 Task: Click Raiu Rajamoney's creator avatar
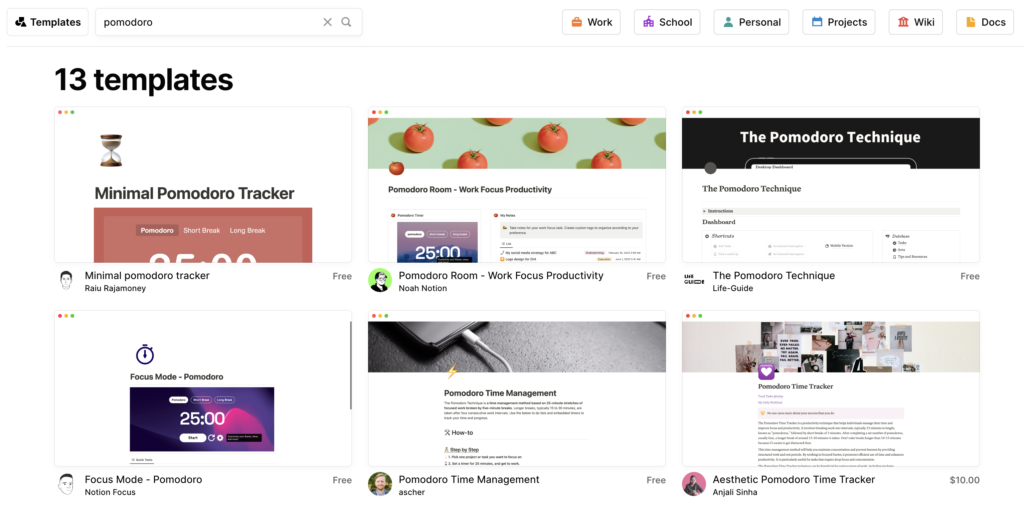click(66, 281)
